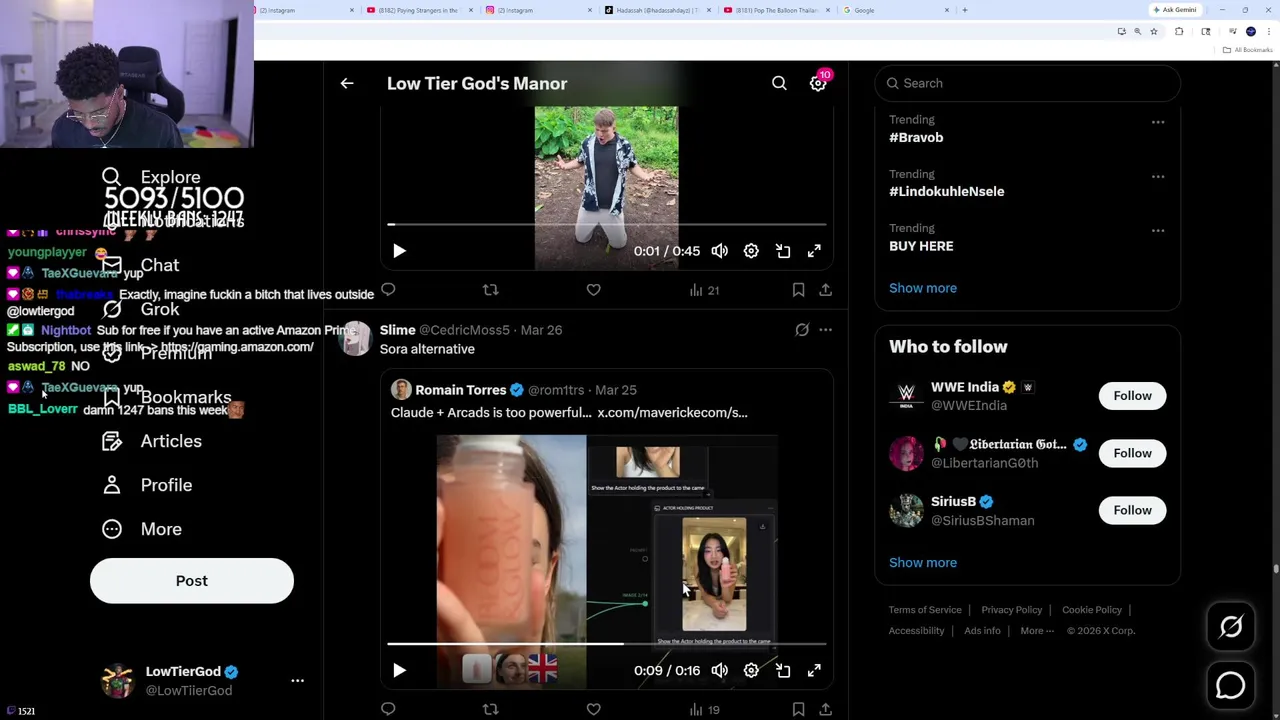Image resolution: width=1280 pixels, height=720 pixels.
Task: Mute the first video volume icon
Action: click(x=720, y=251)
